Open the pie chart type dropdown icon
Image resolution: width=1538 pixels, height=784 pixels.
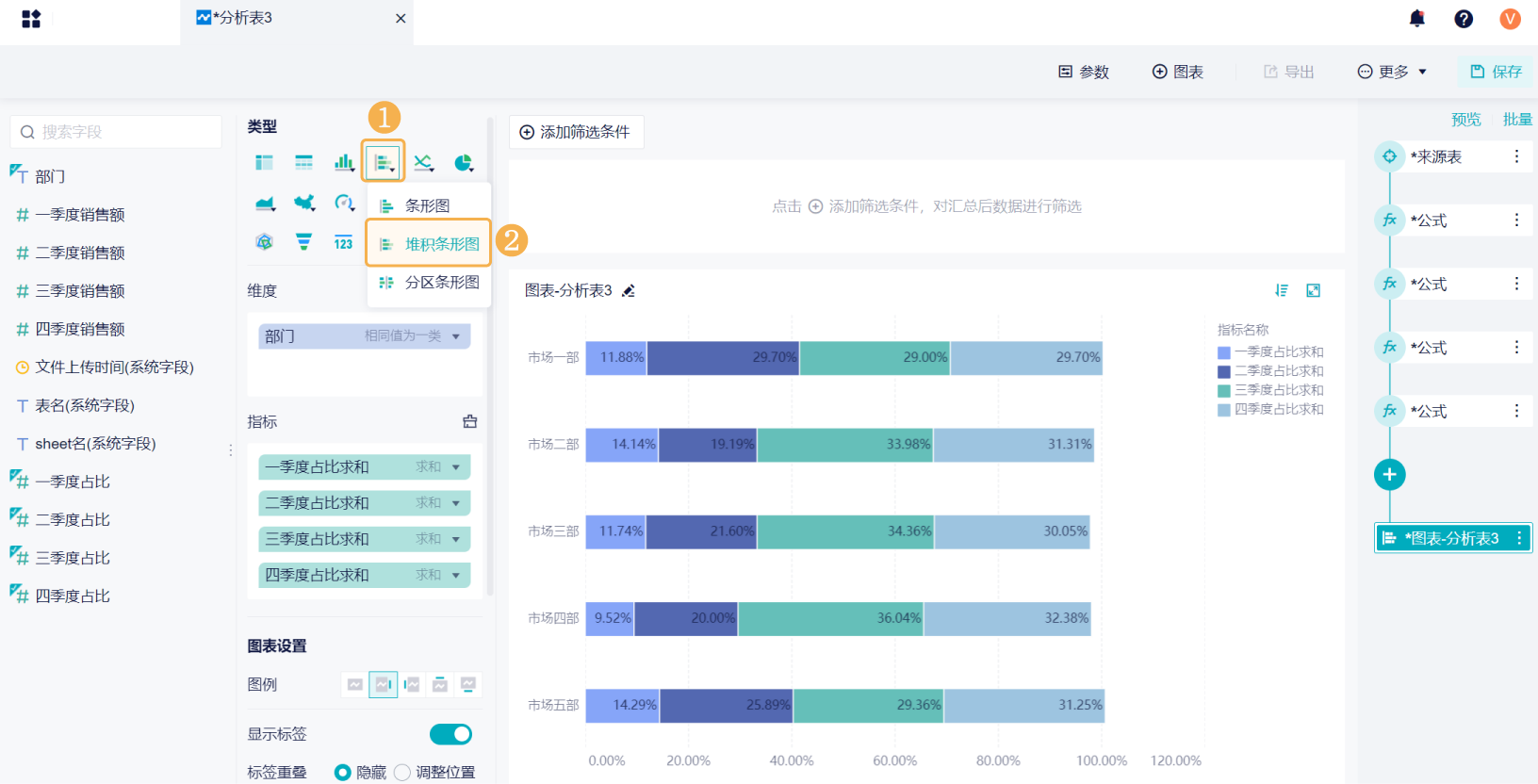point(463,163)
